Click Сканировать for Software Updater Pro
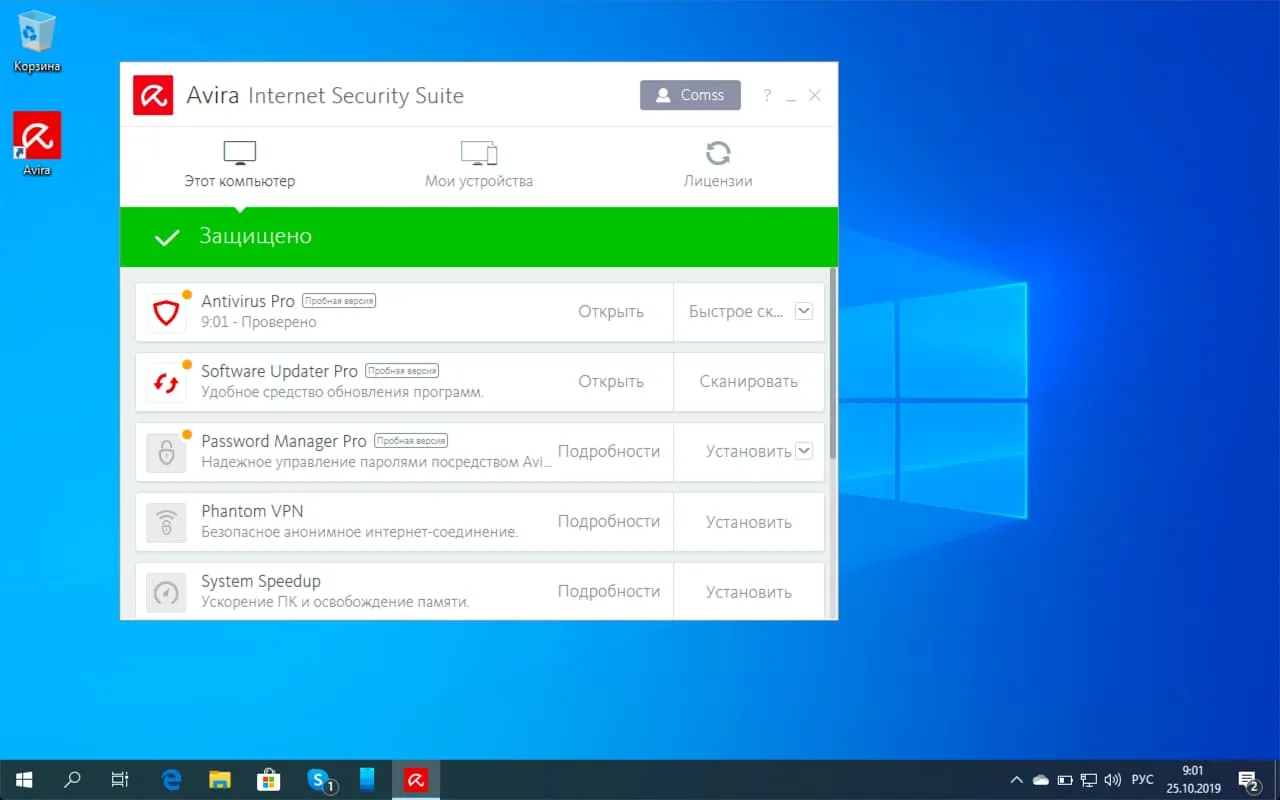 [x=749, y=382]
